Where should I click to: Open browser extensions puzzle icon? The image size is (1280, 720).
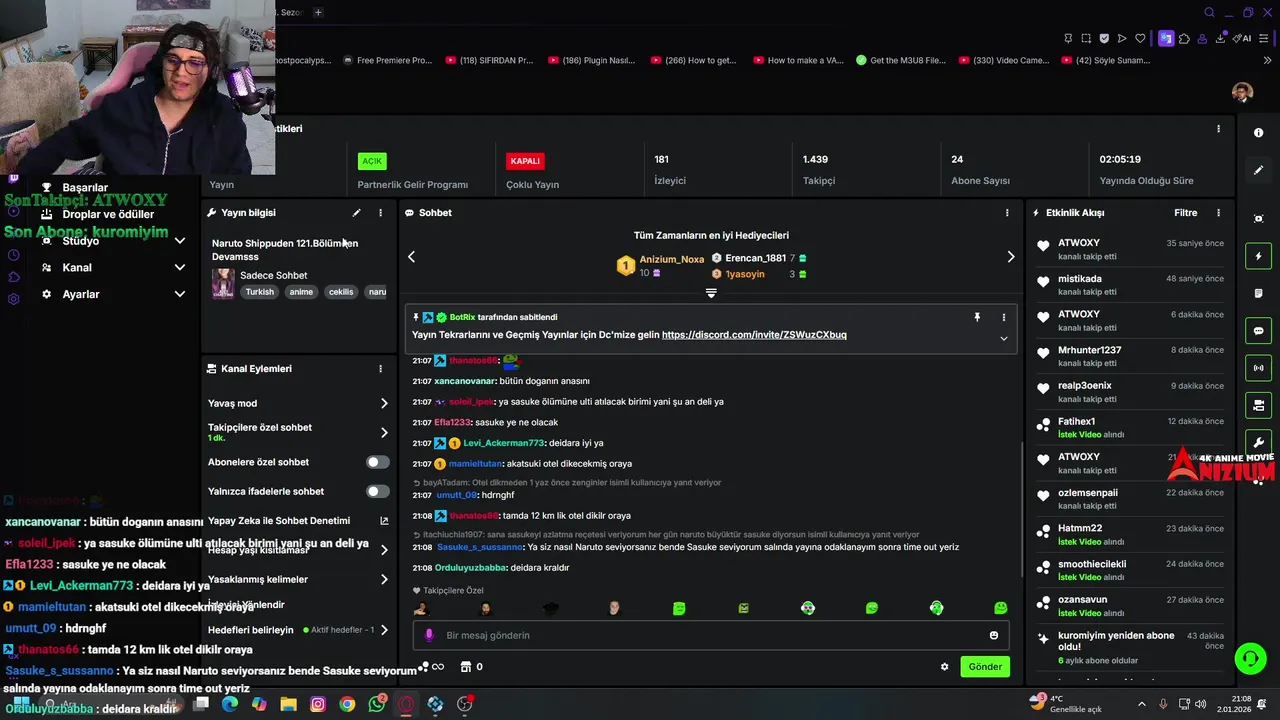coord(1184,39)
